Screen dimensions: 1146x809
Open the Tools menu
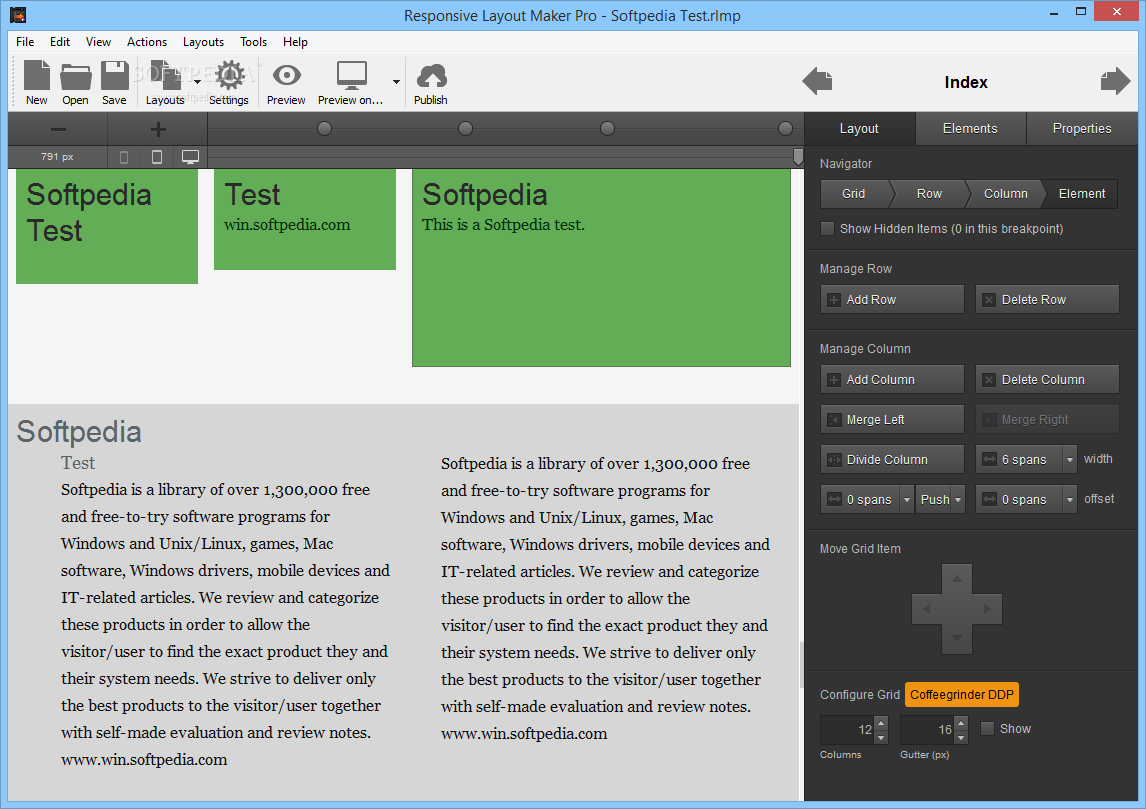pos(254,42)
